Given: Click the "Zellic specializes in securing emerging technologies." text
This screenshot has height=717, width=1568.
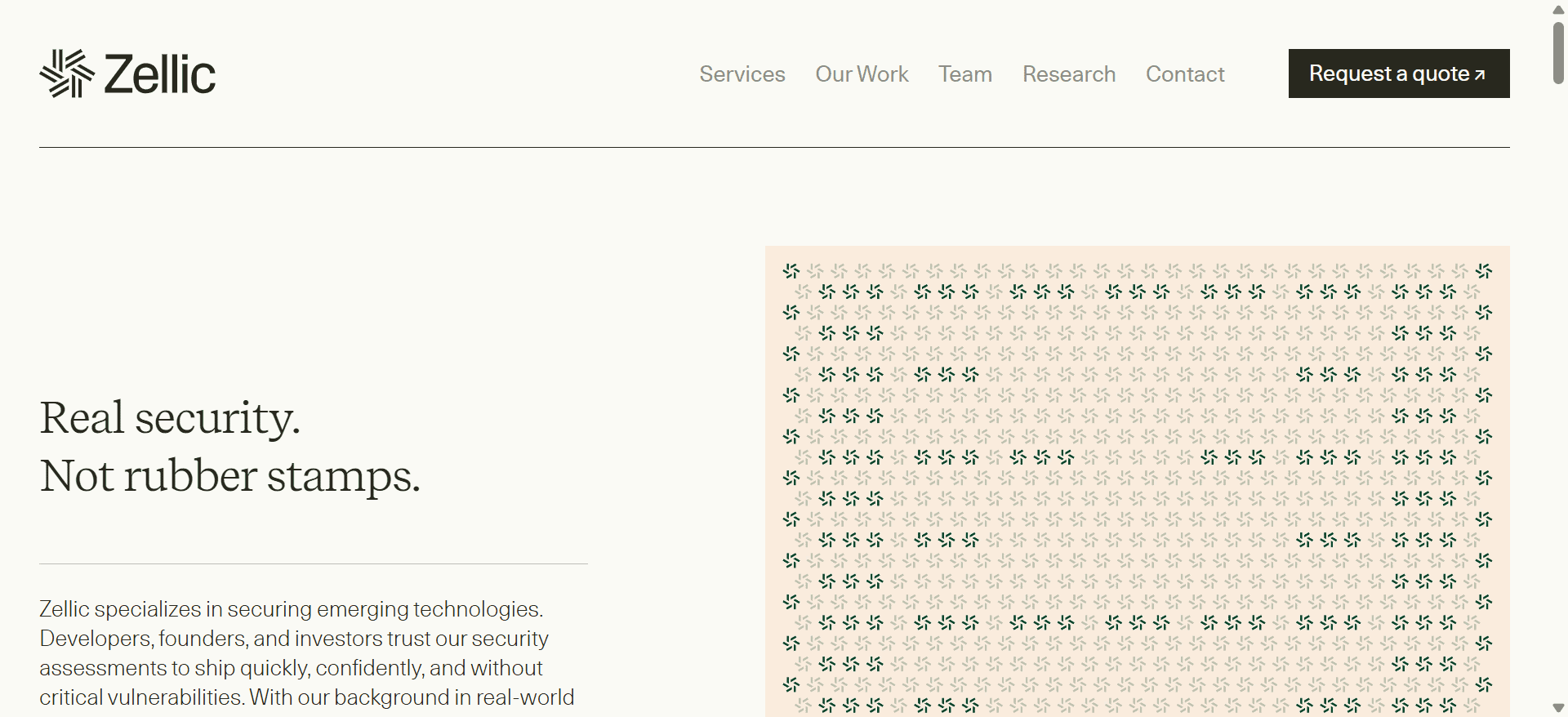Looking at the screenshot, I should (292, 609).
